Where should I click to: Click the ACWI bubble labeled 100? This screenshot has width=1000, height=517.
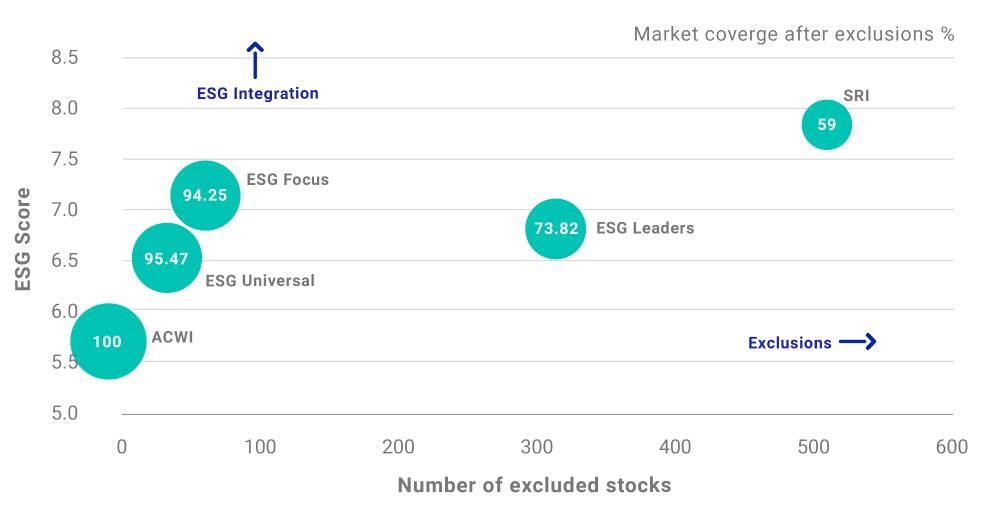point(107,342)
